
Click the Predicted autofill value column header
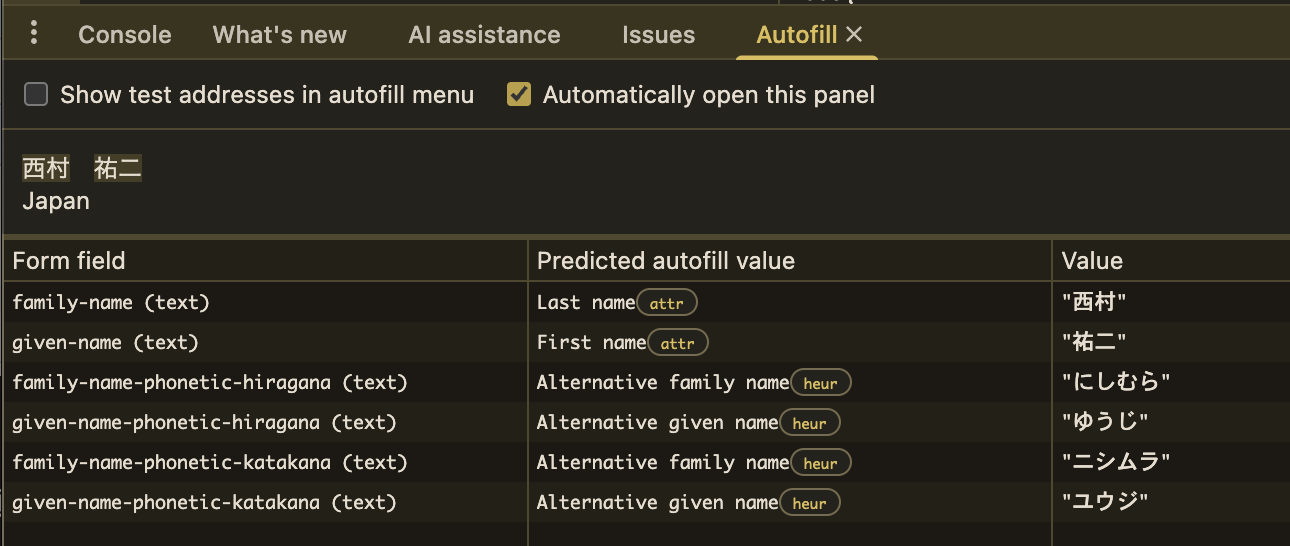666,261
